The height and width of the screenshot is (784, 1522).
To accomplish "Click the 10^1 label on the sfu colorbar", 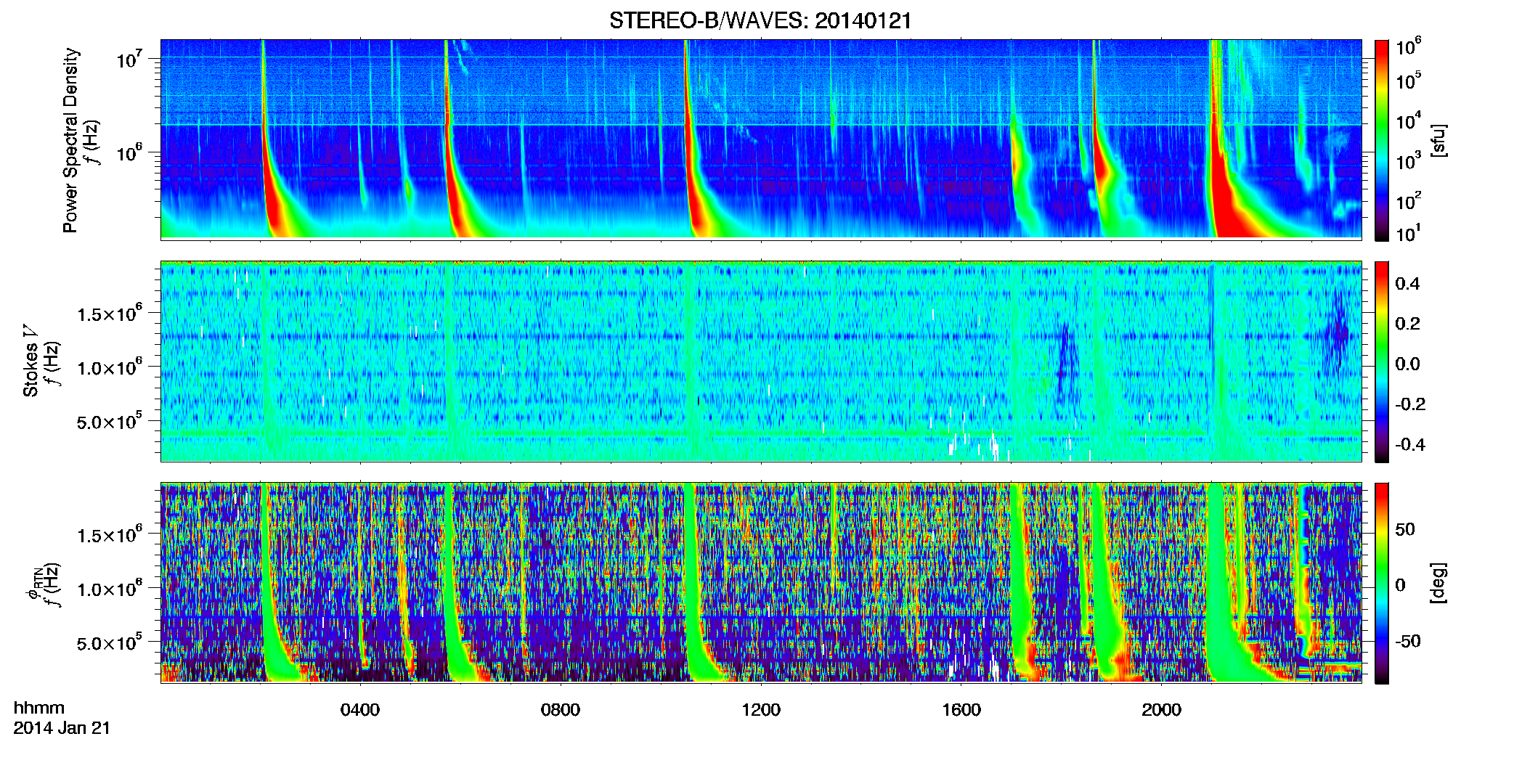I will pos(1409,234).
